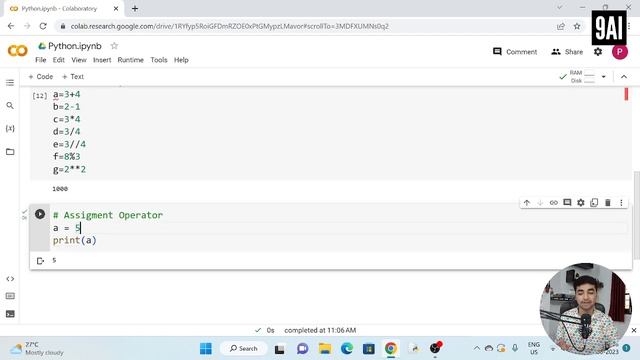Open the Help menu

click(x=181, y=60)
